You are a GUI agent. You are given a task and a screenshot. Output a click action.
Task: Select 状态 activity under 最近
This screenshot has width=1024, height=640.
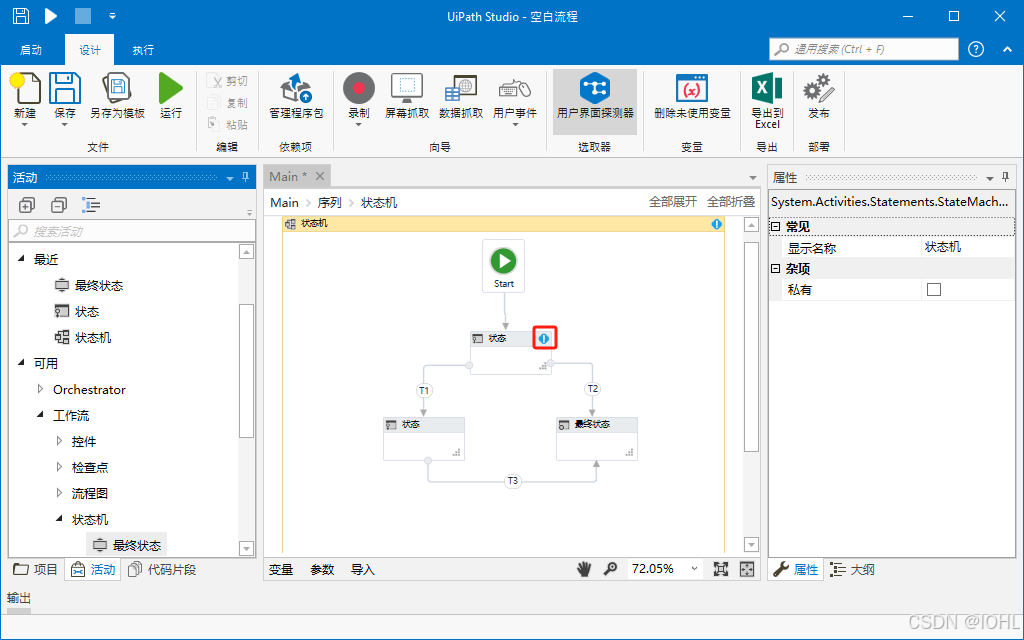tap(76, 312)
